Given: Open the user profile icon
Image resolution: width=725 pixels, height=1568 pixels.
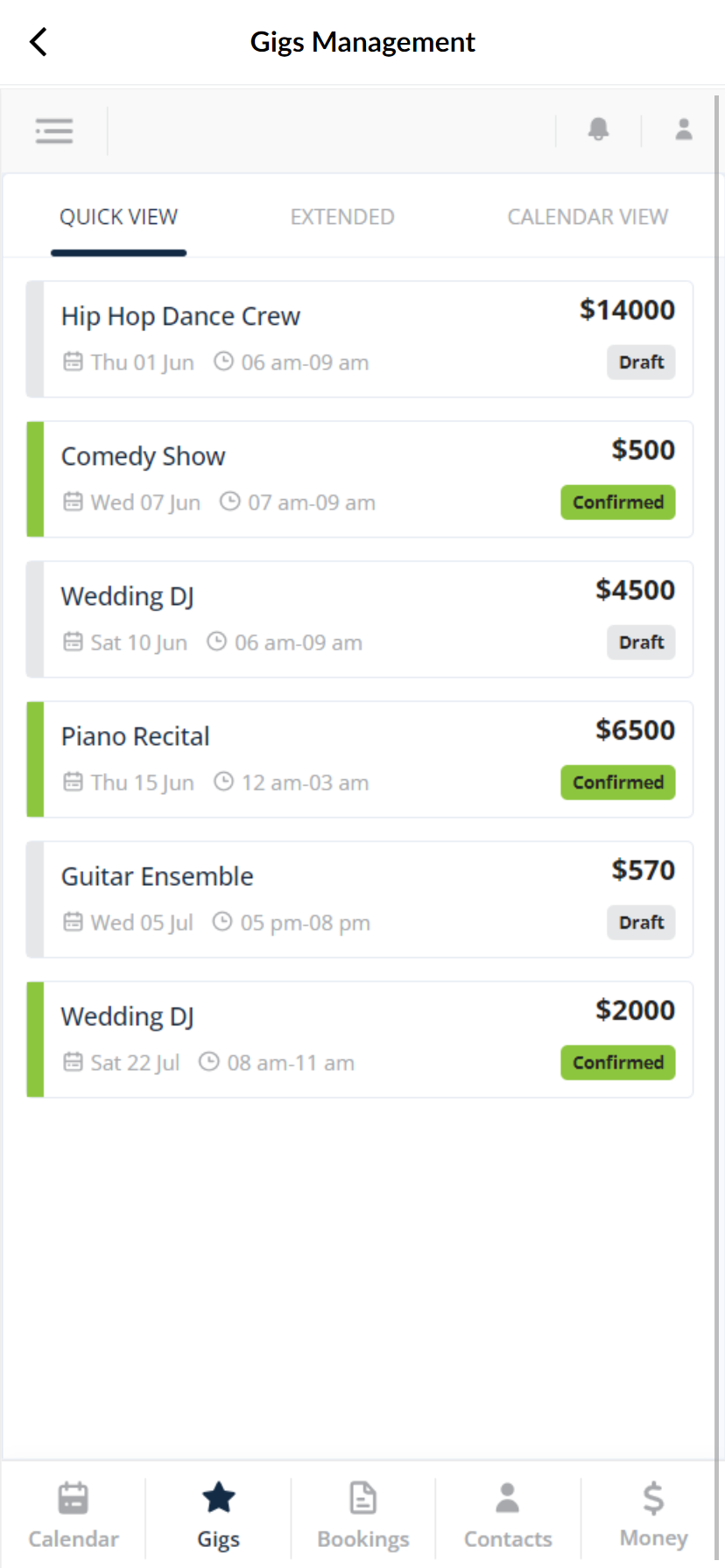Looking at the screenshot, I should coord(684,130).
